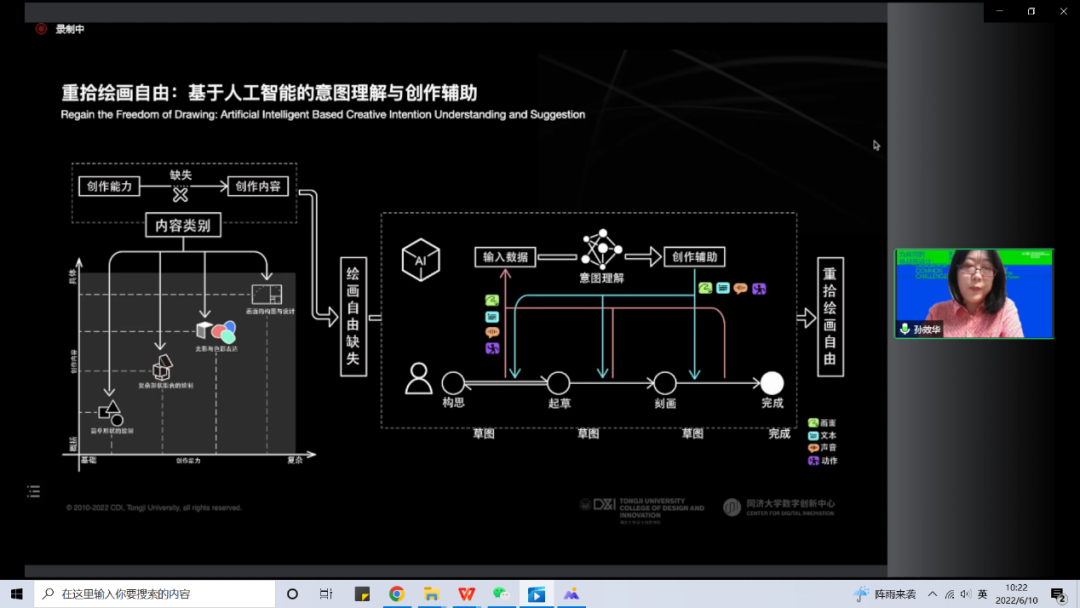Image resolution: width=1080 pixels, height=608 pixels.
Task: Open the Windows Start menu
Action: 17,594
